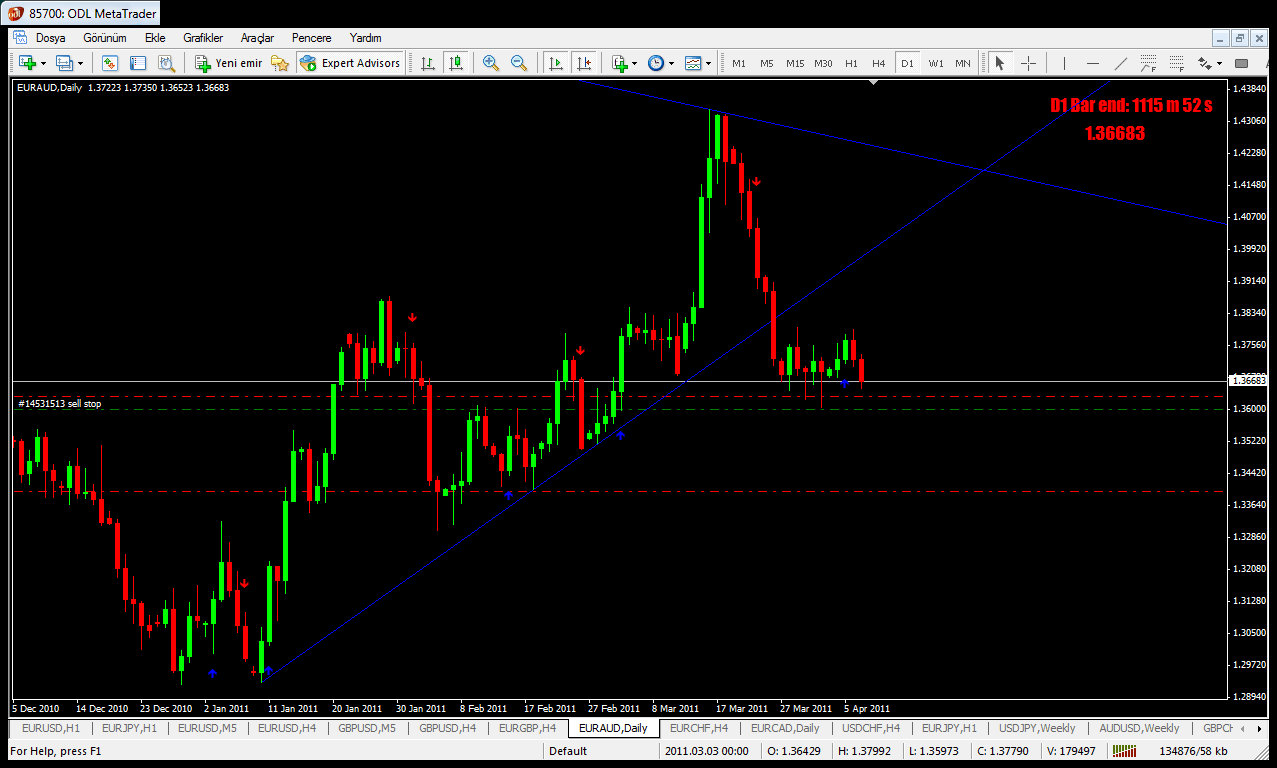Image resolution: width=1277 pixels, height=768 pixels.
Task: Select the horizontal line drawing tool
Action: [1092, 63]
